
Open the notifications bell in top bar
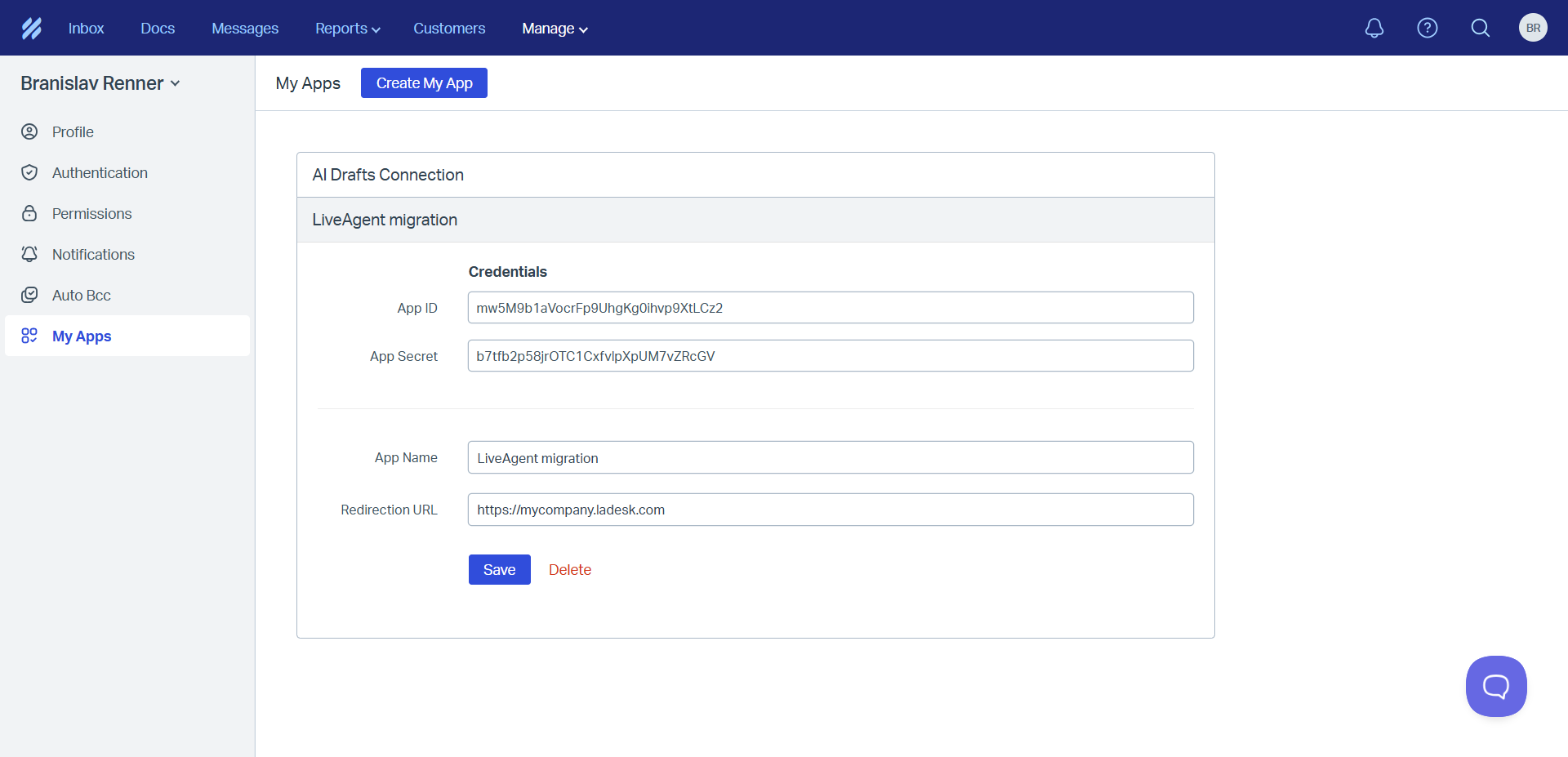1374,29
